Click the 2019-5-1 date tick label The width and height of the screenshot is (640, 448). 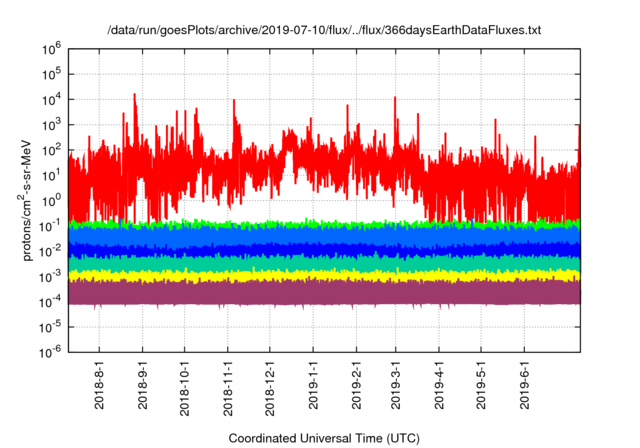[481, 384]
